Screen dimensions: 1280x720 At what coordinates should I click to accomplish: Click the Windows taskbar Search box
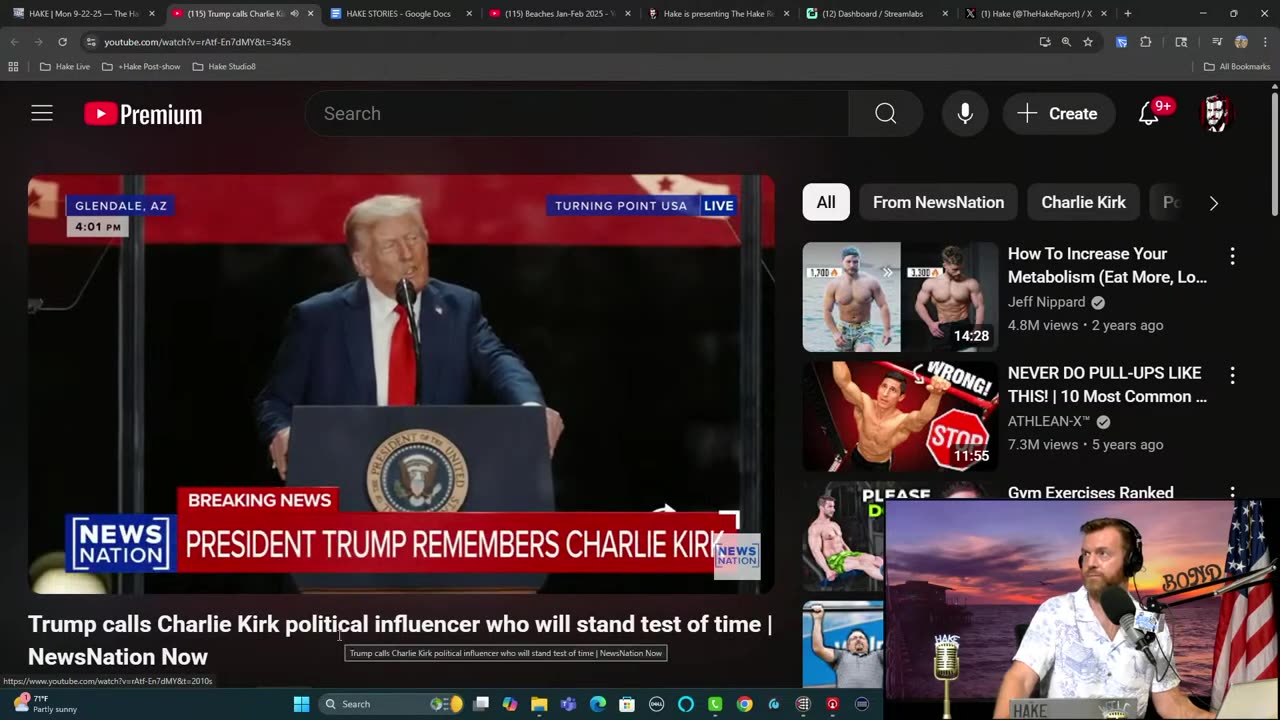[x=392, y=704]
